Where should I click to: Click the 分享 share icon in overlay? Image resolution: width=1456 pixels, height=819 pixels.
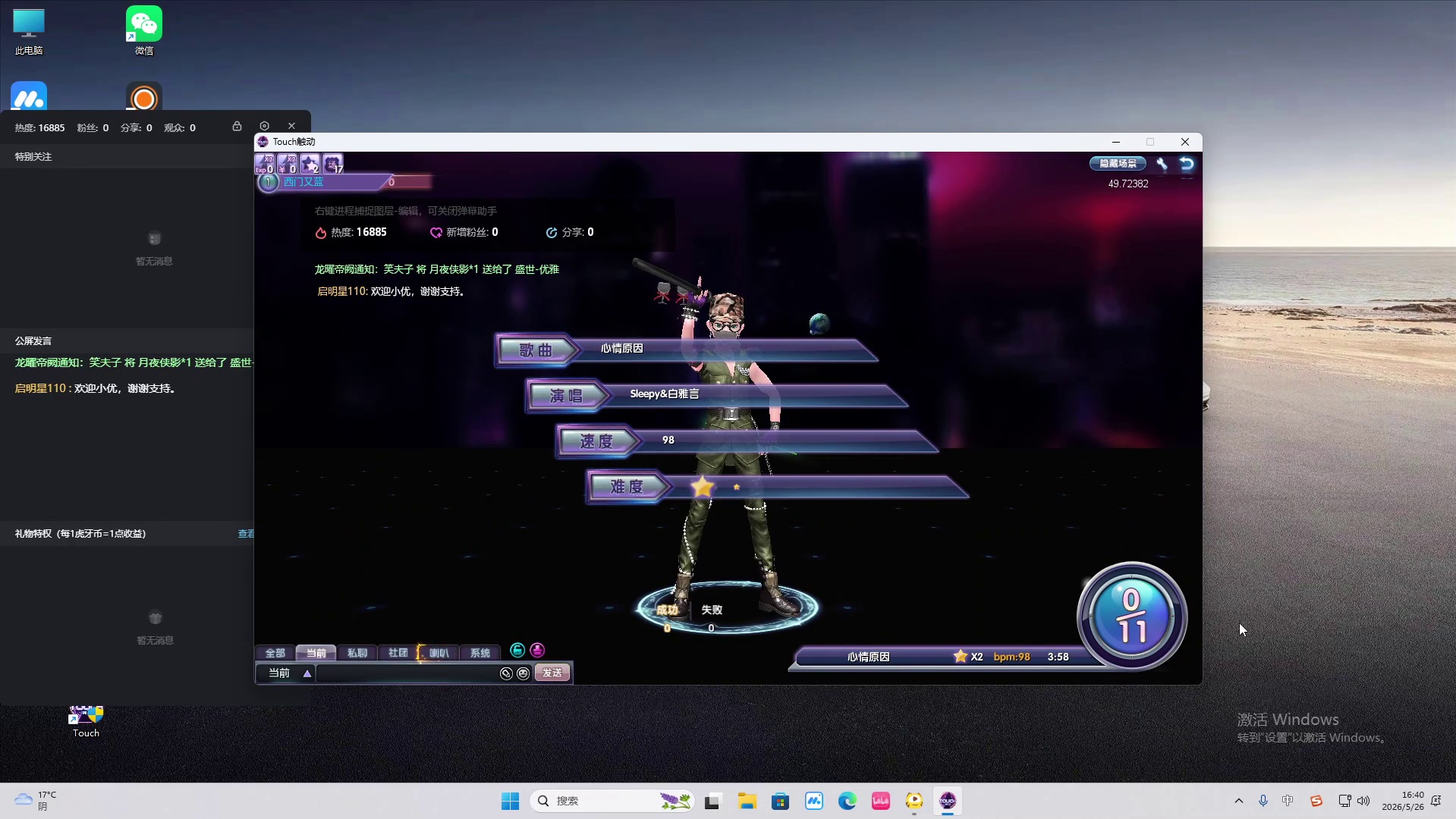552,233
